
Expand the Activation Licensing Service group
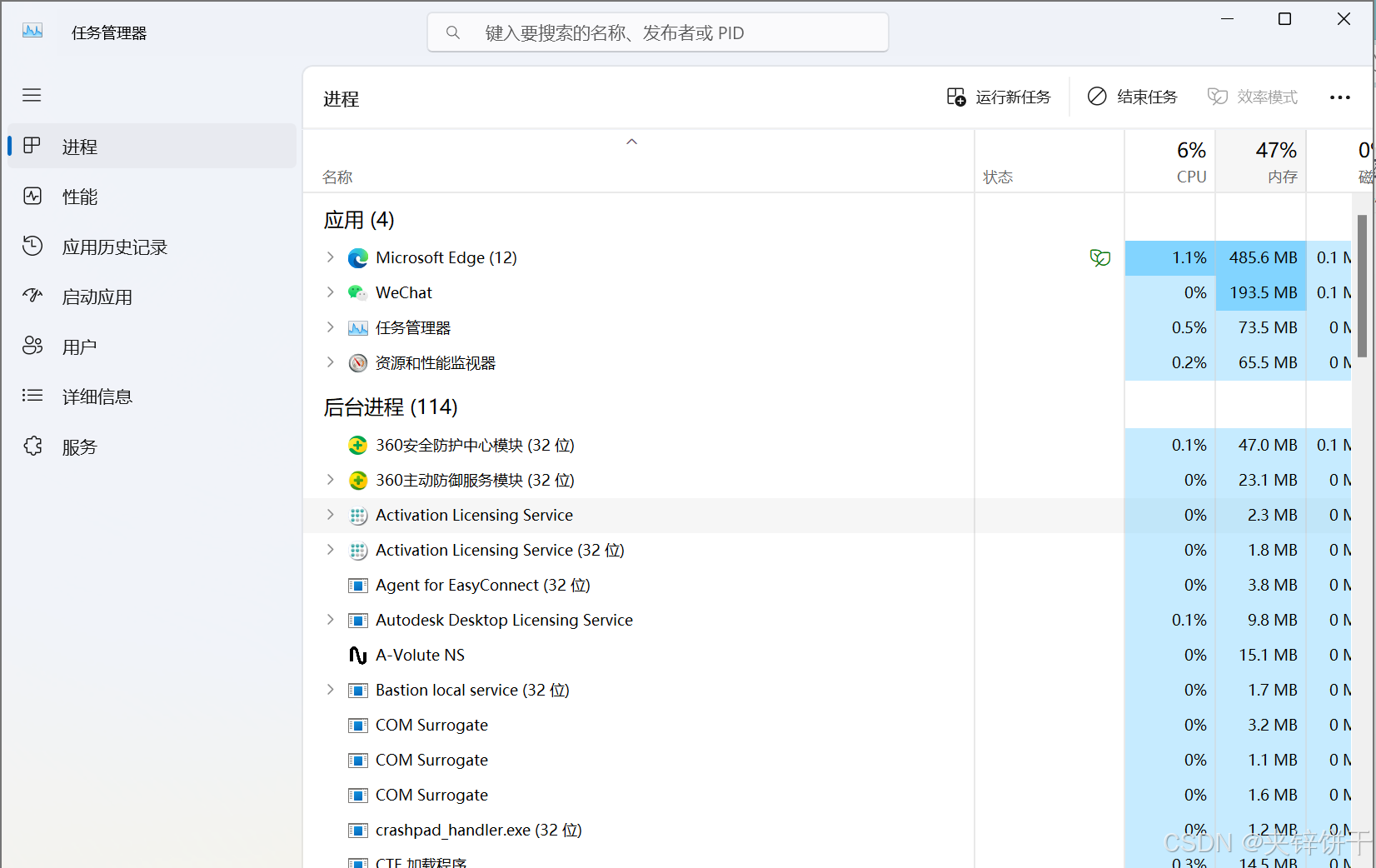coord(331,515)
